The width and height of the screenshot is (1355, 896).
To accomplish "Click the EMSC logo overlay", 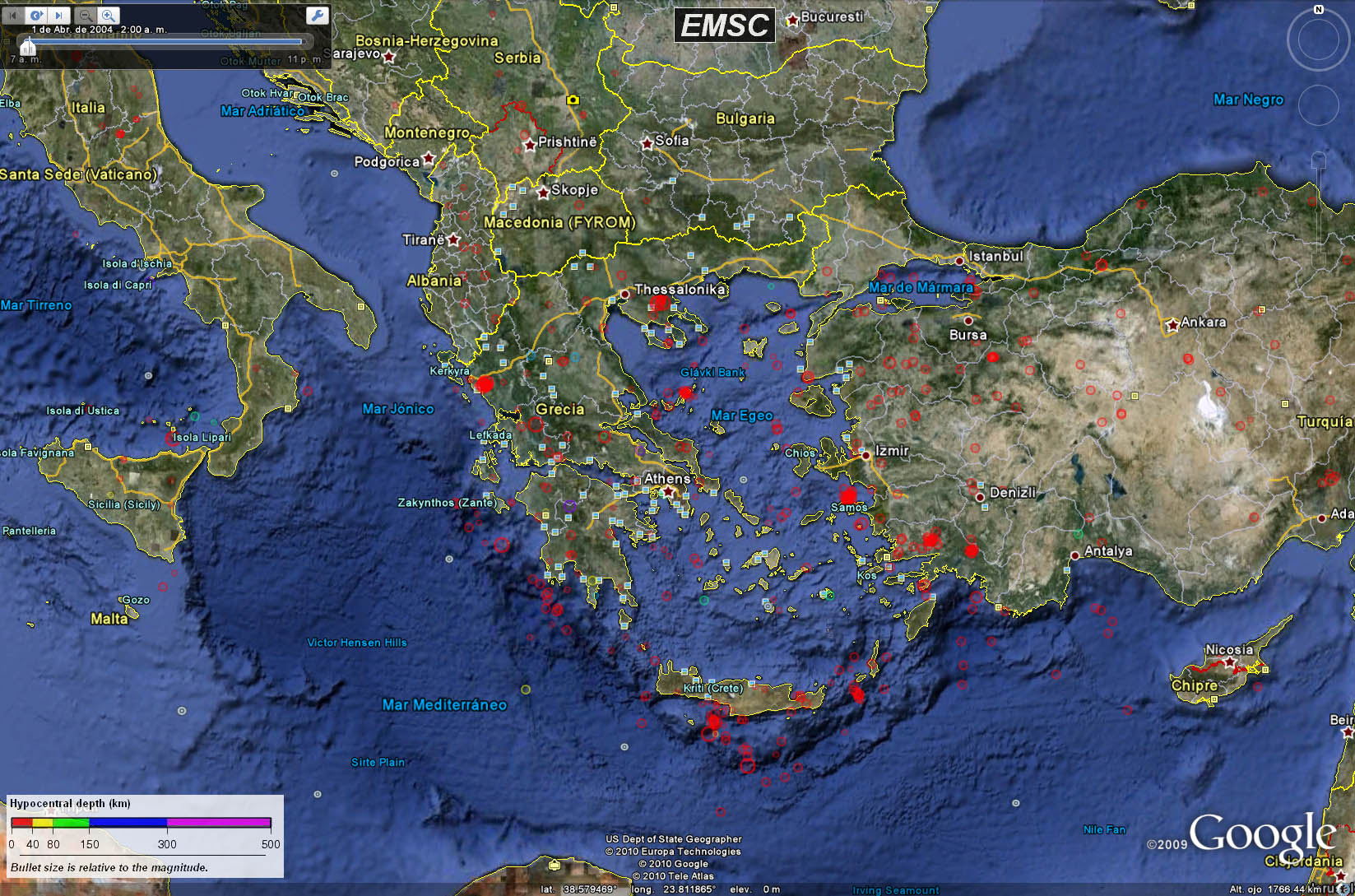I will 725,26.
